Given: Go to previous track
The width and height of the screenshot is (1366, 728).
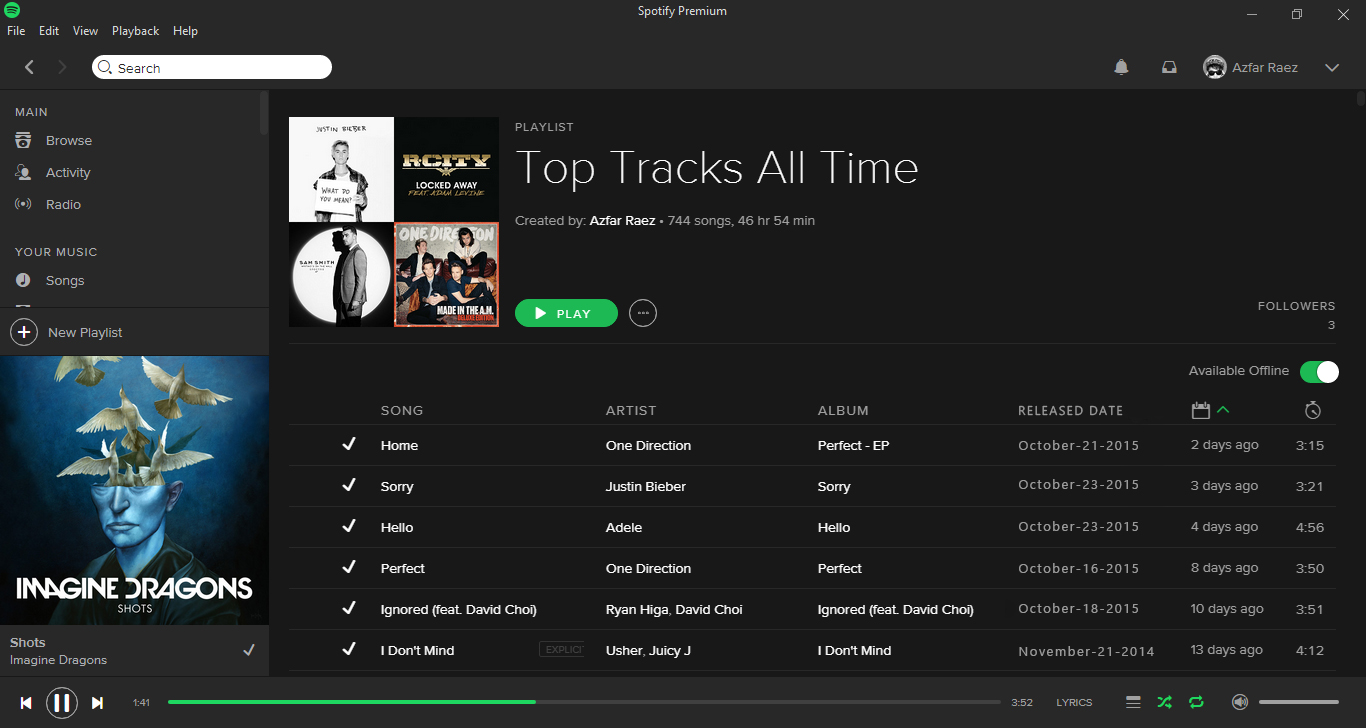Looking at the screenshot, I should coord(27,703).
